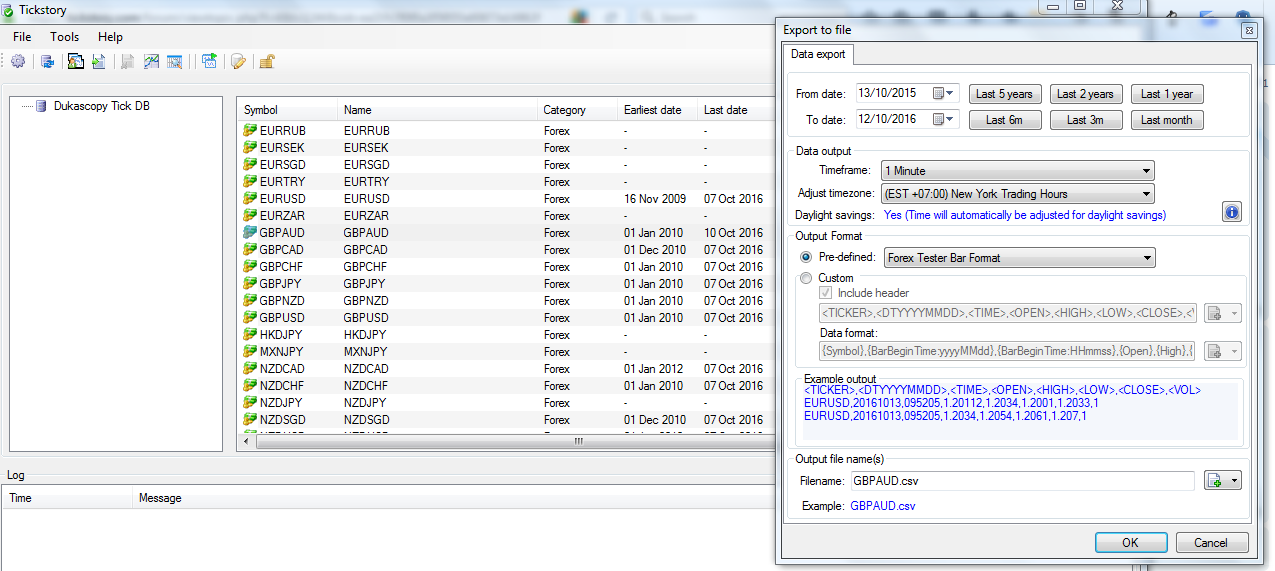1275x571 pixels.
Task: Click the info icon beside Daylight savings
Action: pos(1231,212)
